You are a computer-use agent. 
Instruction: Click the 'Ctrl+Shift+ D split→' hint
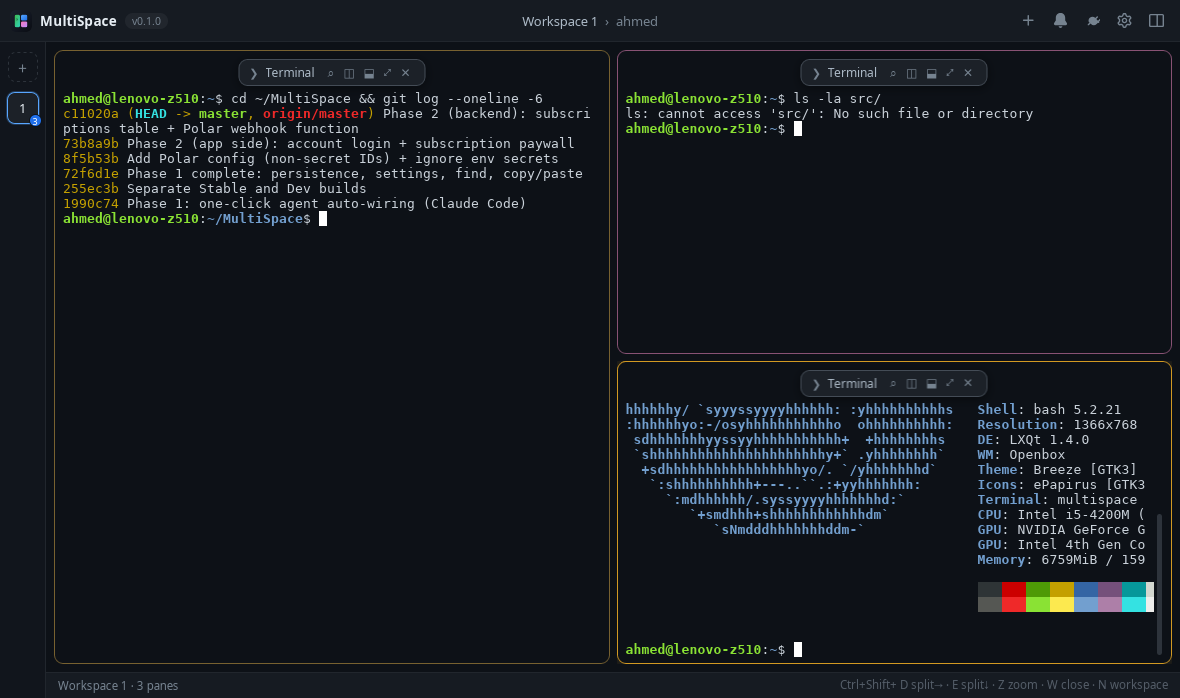(x=891, y=685)
